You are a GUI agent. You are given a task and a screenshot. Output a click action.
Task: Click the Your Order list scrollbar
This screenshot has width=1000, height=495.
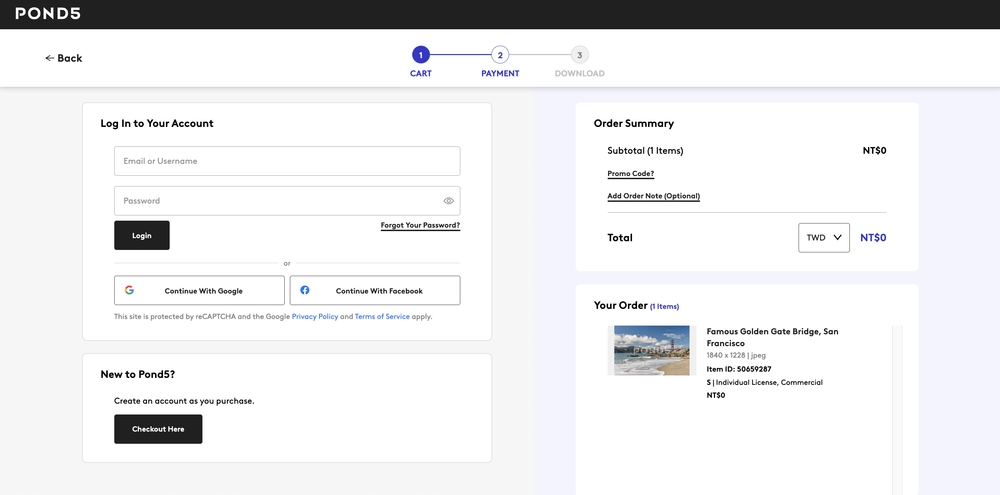(897, 410)
